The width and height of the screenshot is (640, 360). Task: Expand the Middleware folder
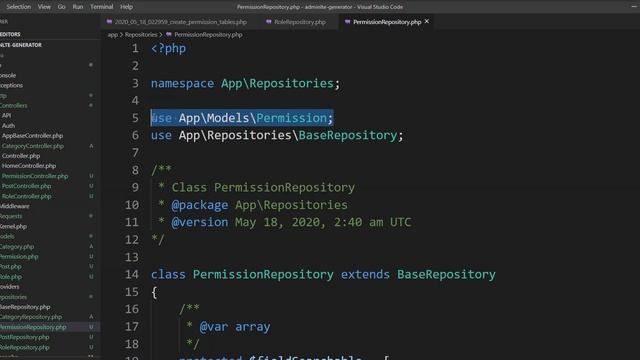[15, 207]
